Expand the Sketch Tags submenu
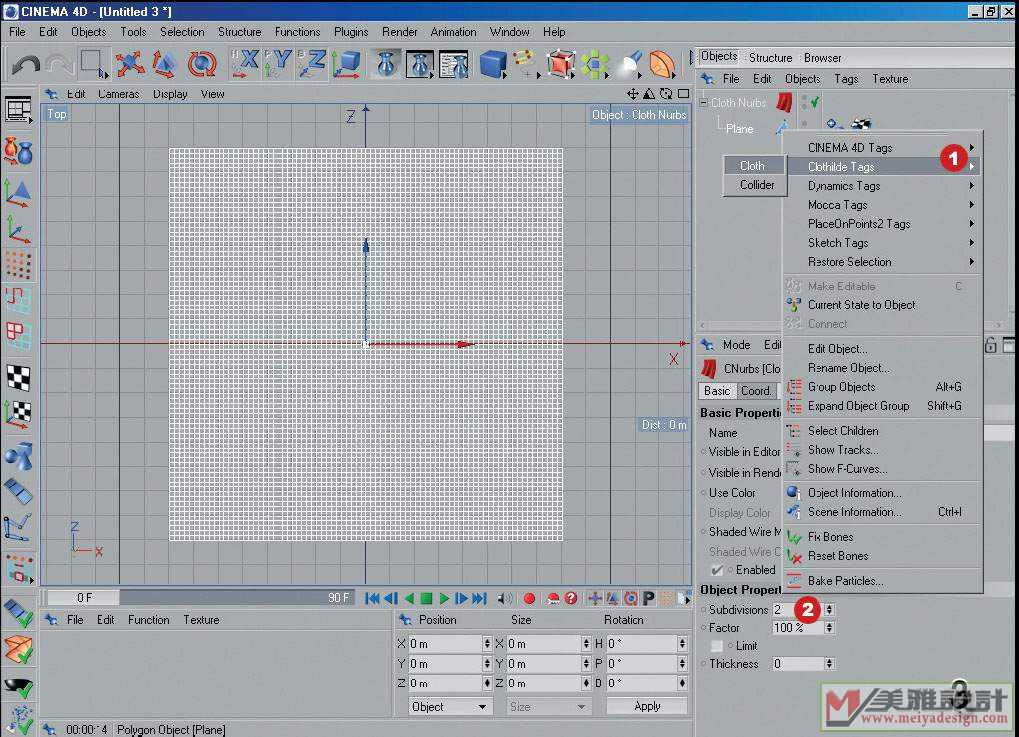 884,242
